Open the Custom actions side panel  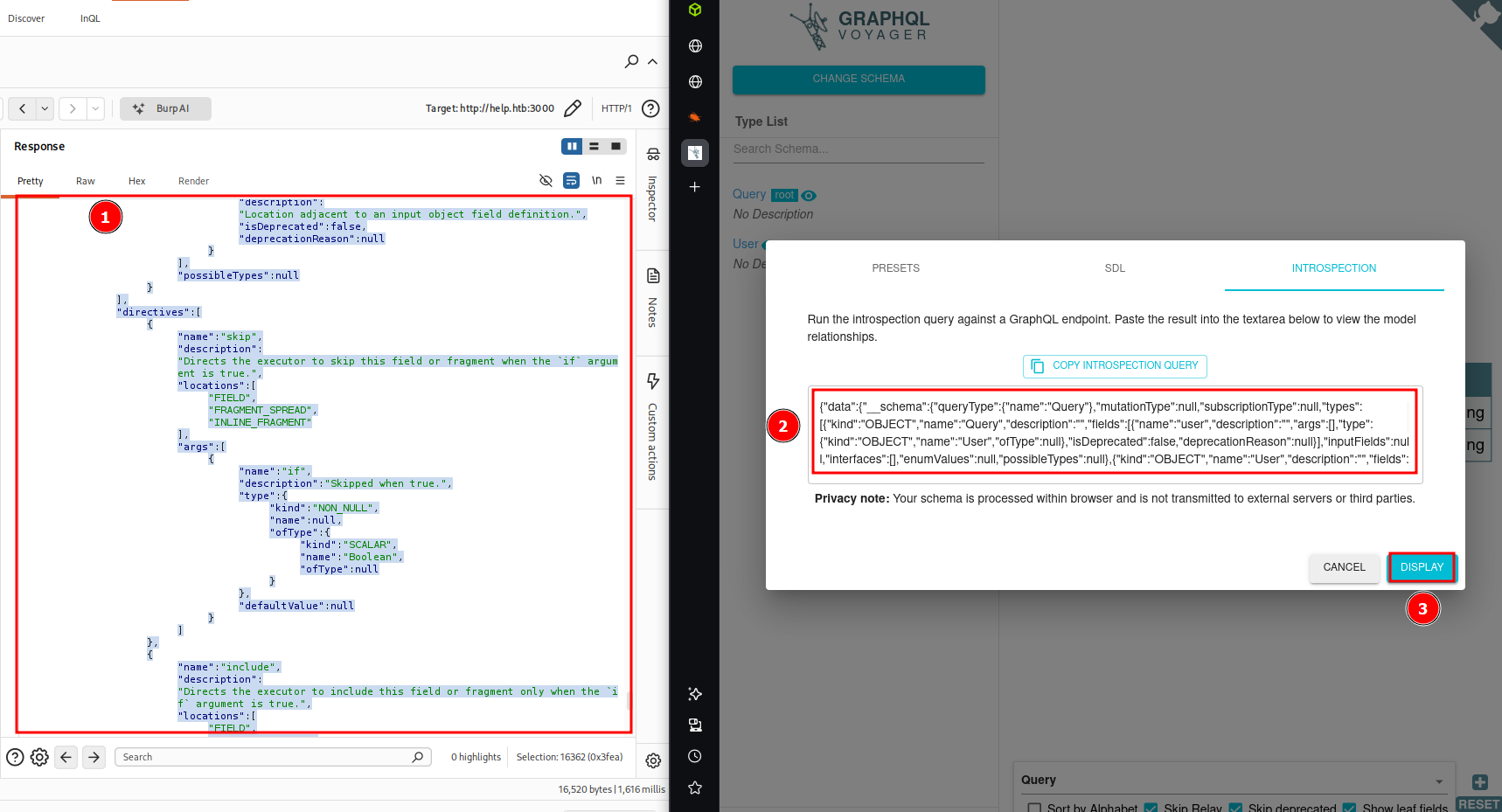coord(653,428)
